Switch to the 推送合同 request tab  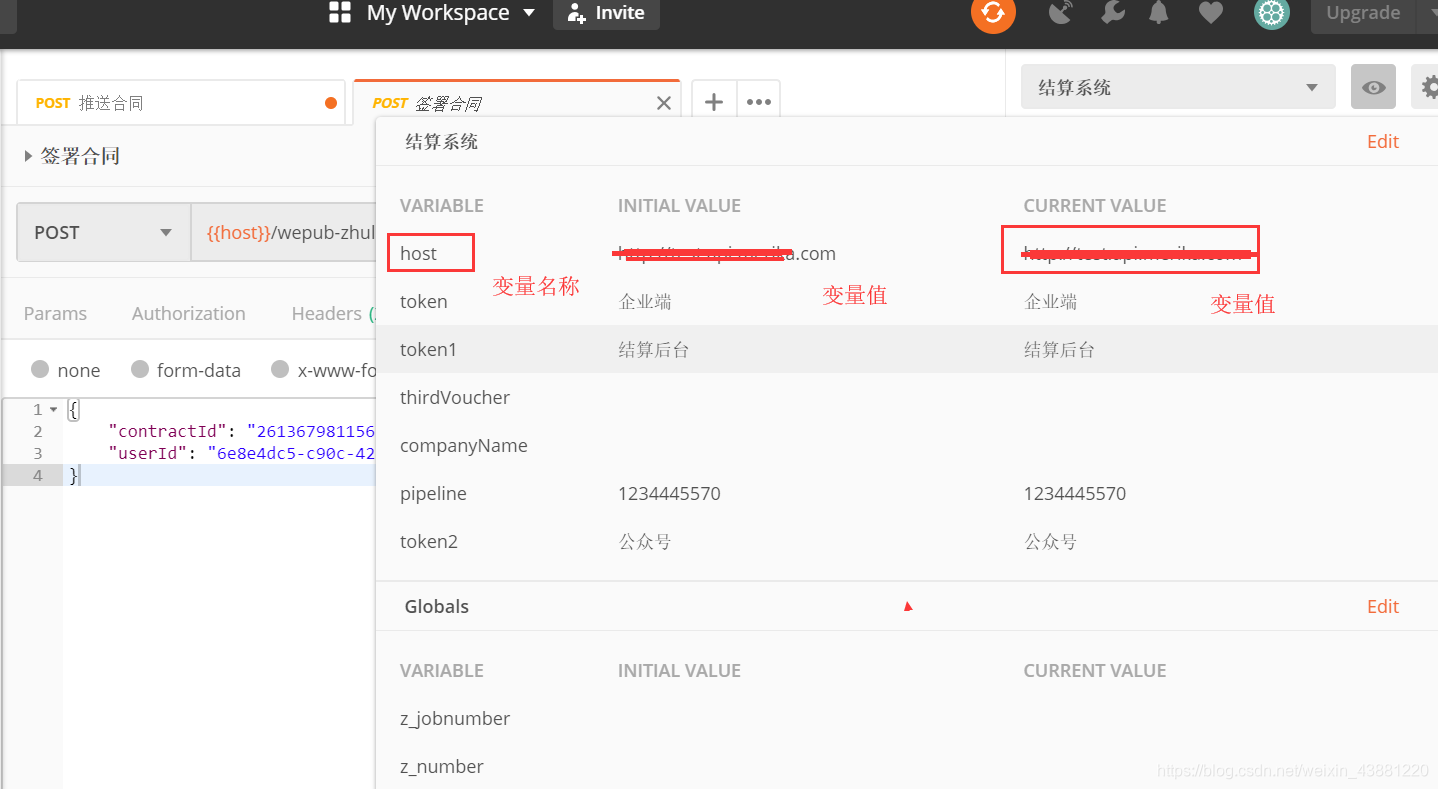[x=180, y=103]
